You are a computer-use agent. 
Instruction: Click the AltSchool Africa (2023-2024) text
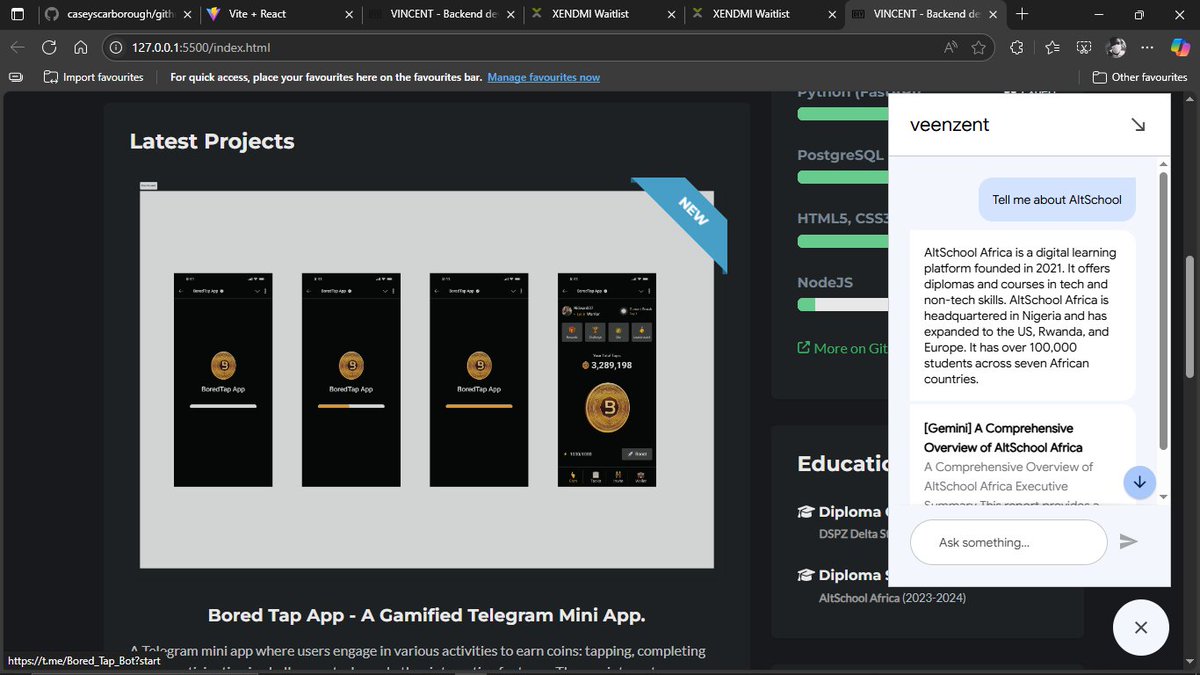(892, 598)
